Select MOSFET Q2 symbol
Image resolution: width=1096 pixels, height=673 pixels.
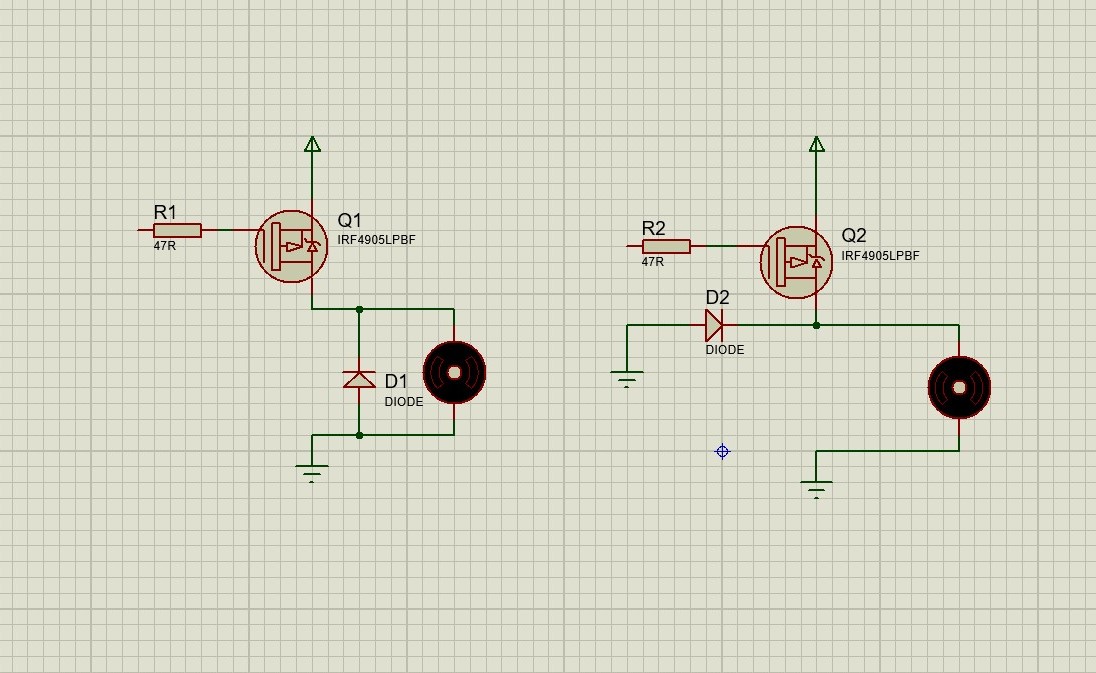[796, 262]
